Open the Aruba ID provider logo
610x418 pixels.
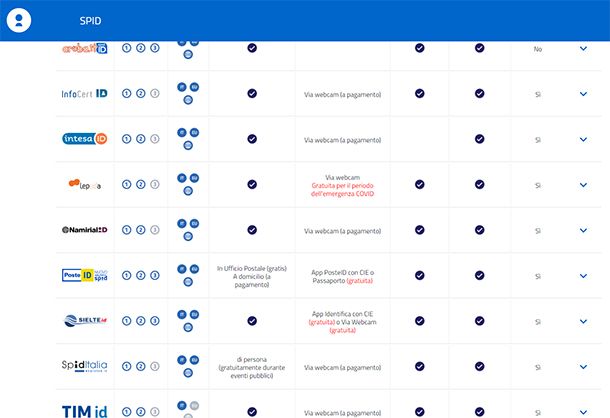pos(84,48)
